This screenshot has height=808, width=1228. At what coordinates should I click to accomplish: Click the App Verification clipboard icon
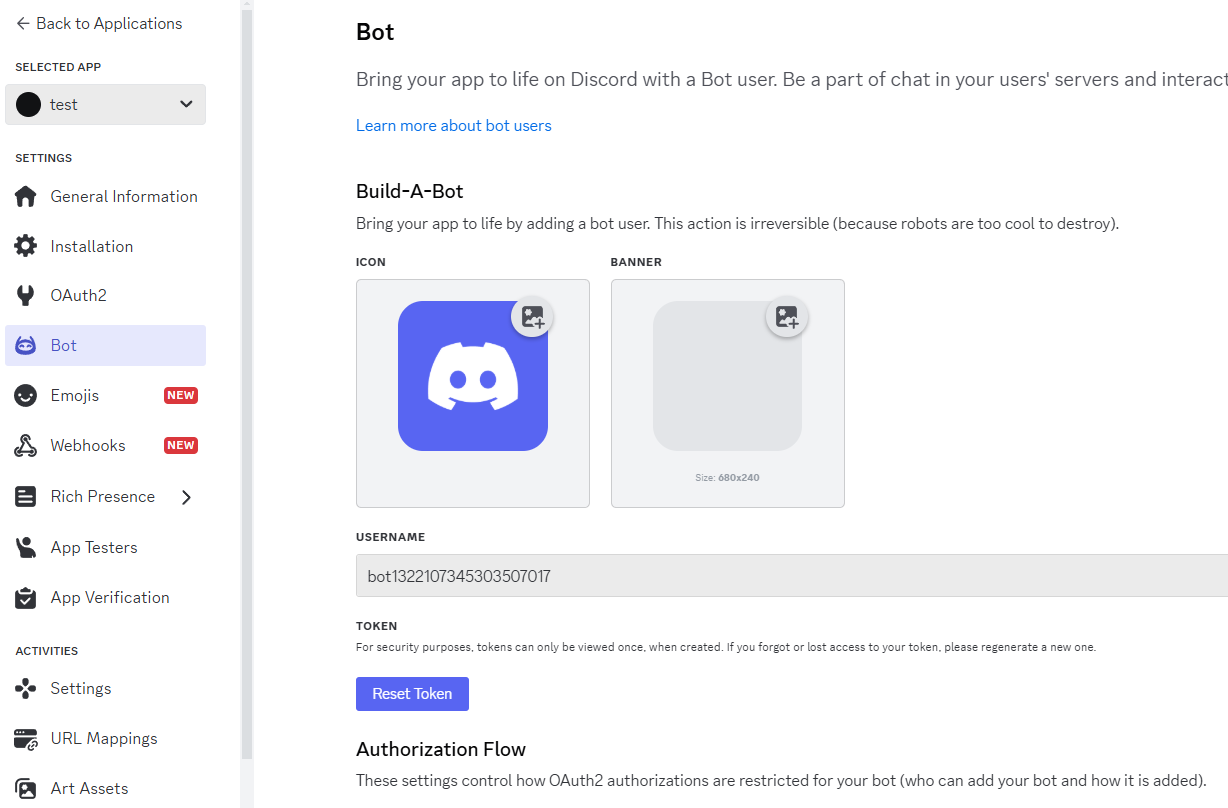coord(26,598)
